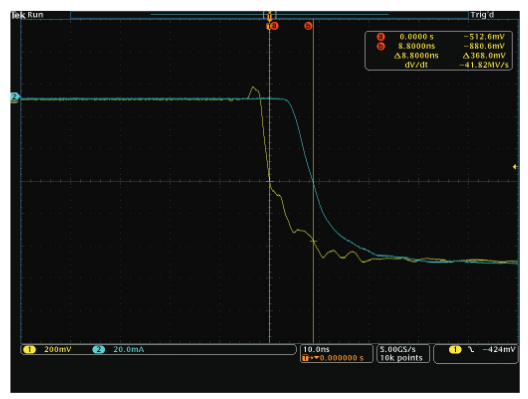Click the record view bar at top

[x=269, y=15]
